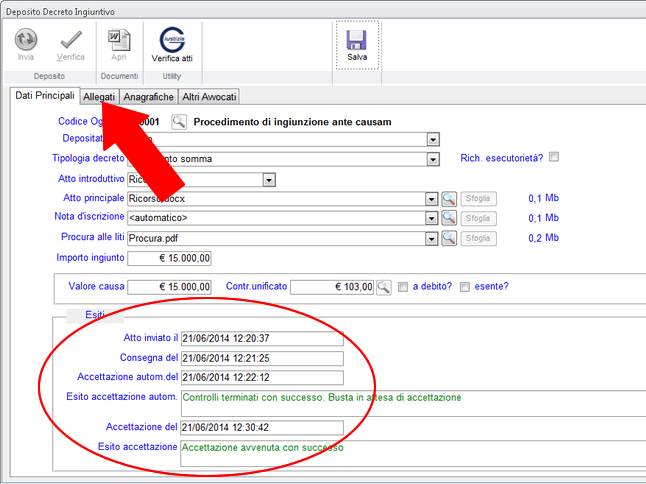Click the Invia send icon
The image size is (646, 484).
pyautogui.click(x=26, y=40)
